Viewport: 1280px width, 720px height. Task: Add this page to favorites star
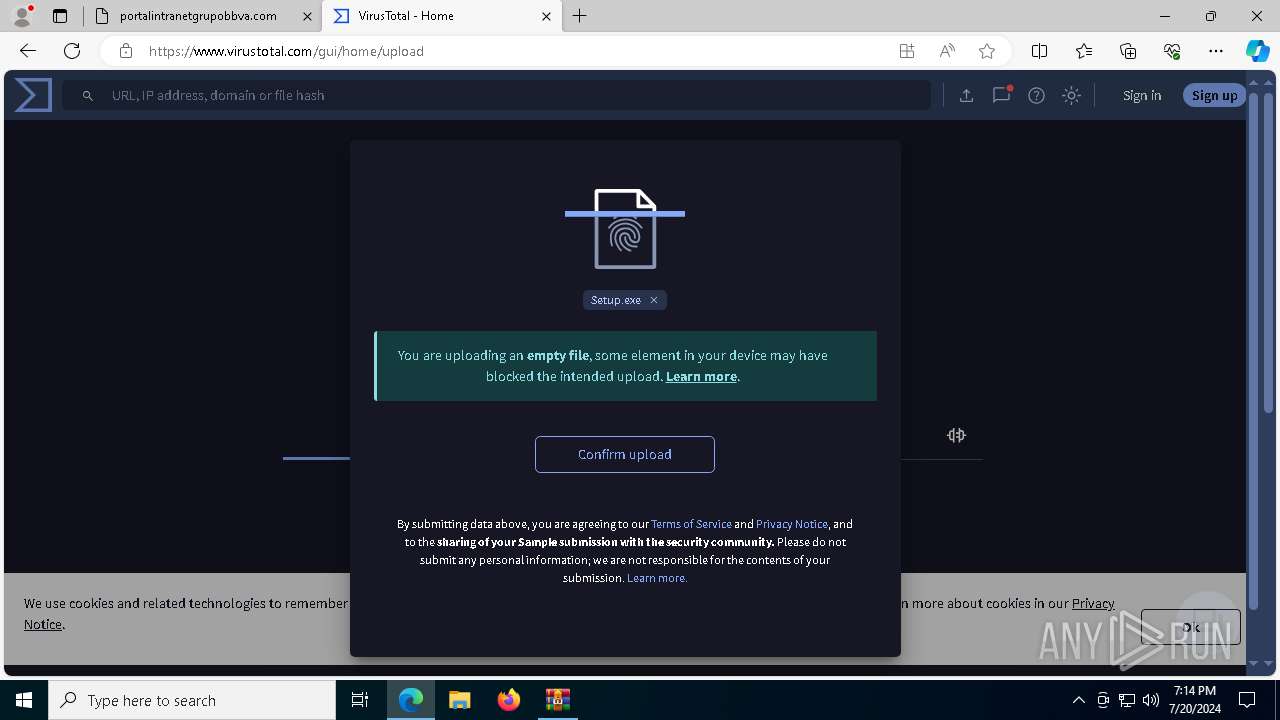tap(987, 51)
